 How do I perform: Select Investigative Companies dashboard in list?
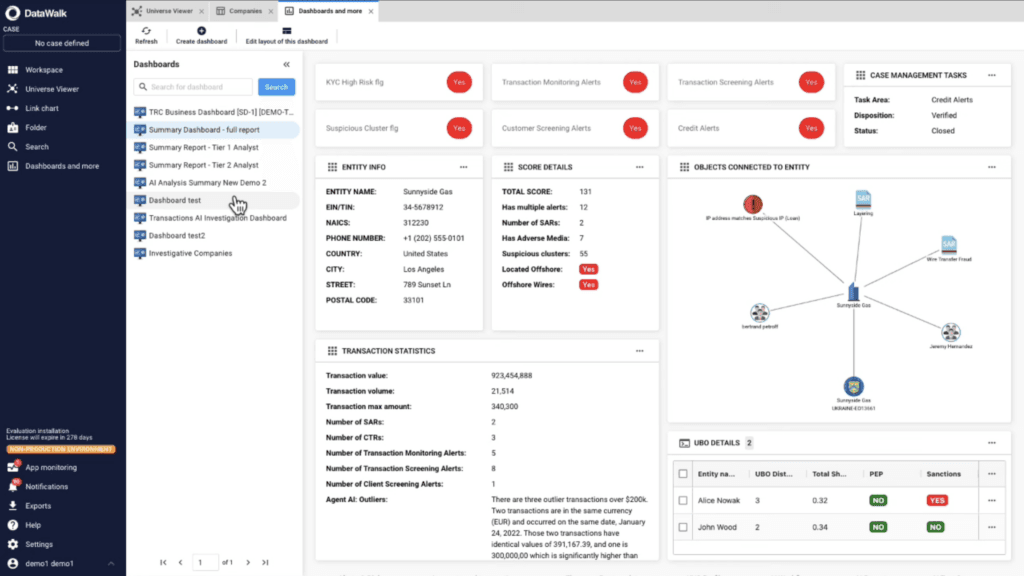[x=190, y=253]
